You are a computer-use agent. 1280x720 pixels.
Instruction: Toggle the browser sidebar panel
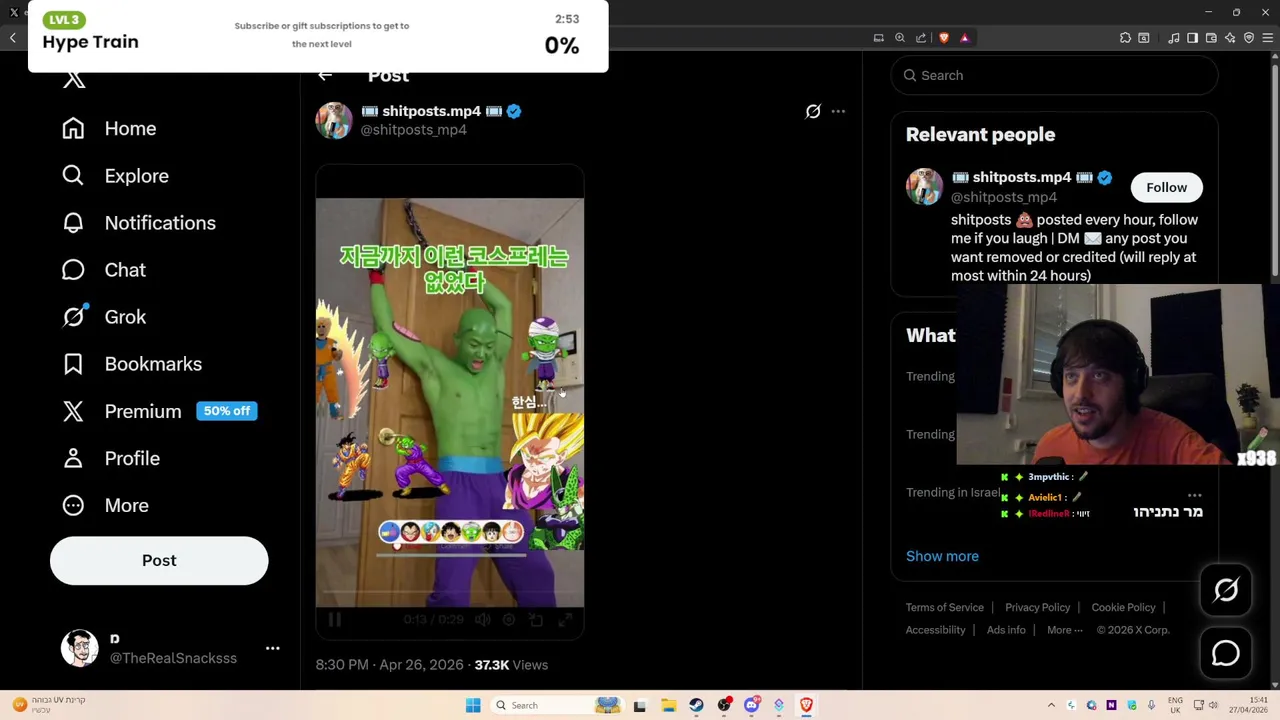pyautogui.click(x=1192, y=38)
